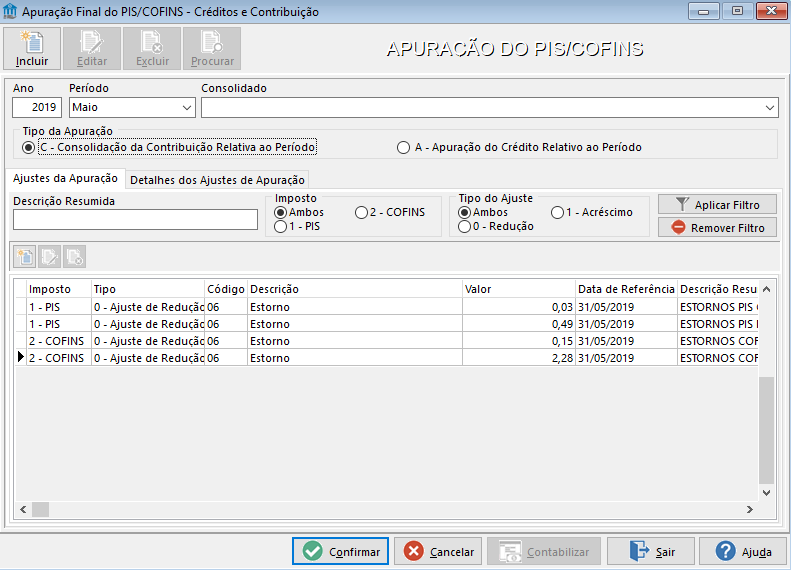This screenshot has width=791, height=570.
Task: Click the small add-adjustment icon above the grid
Action: point(25,257)
